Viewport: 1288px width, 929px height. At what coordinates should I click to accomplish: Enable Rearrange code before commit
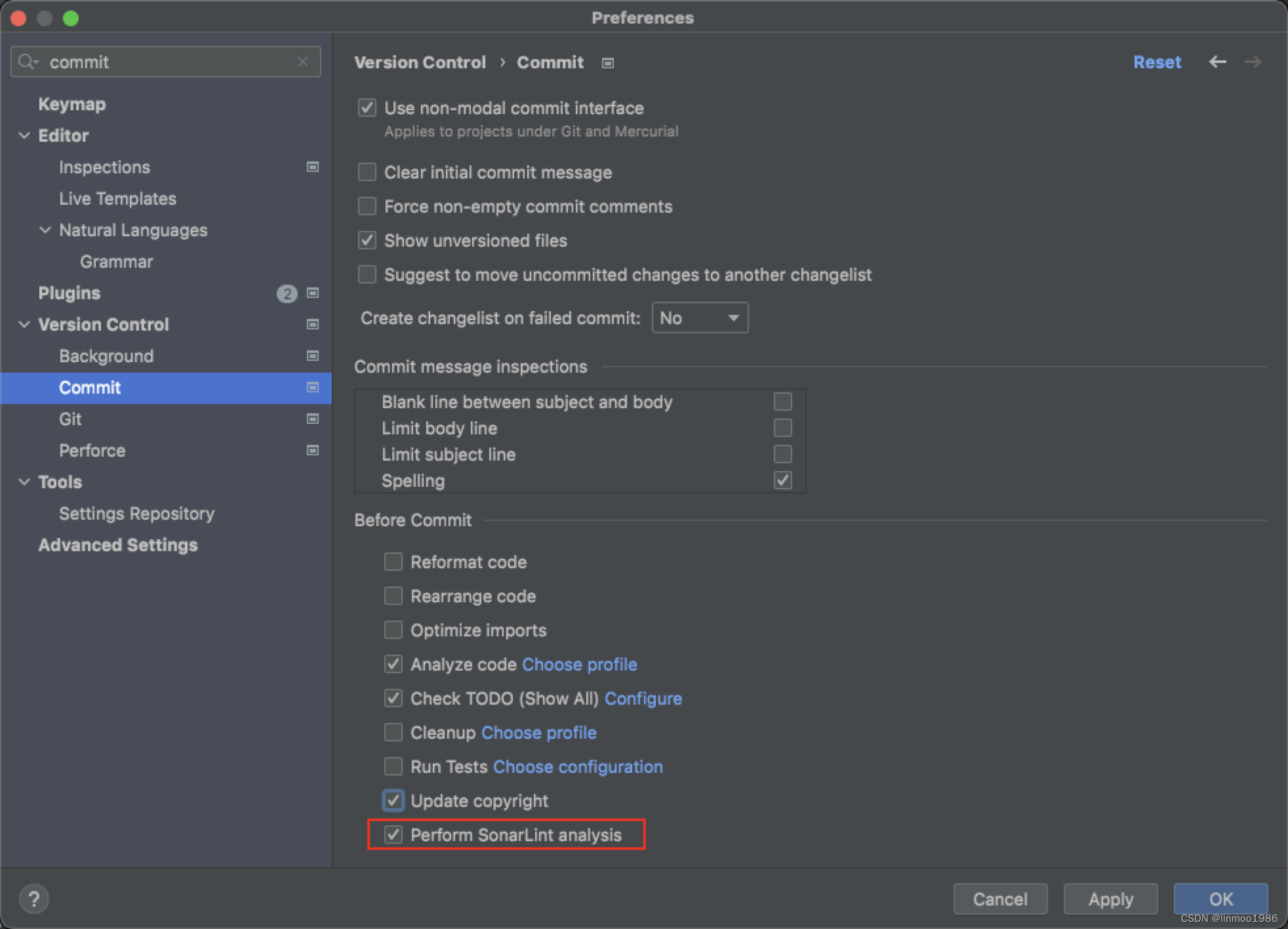(393, 596)
